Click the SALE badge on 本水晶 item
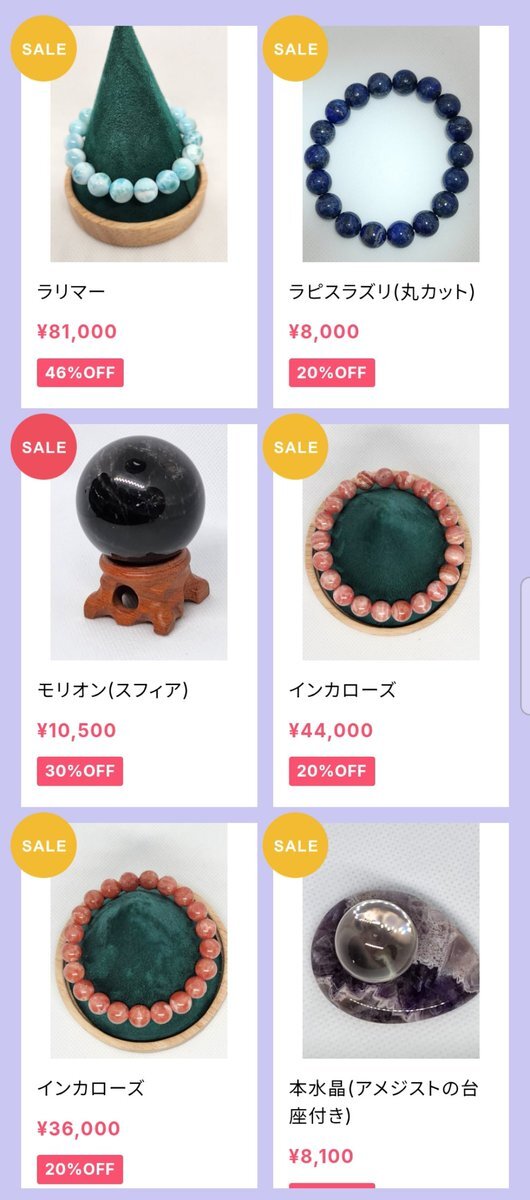The height and width of the screenshot is (1200, 530). pyautogui.click(x=295, y=846)
